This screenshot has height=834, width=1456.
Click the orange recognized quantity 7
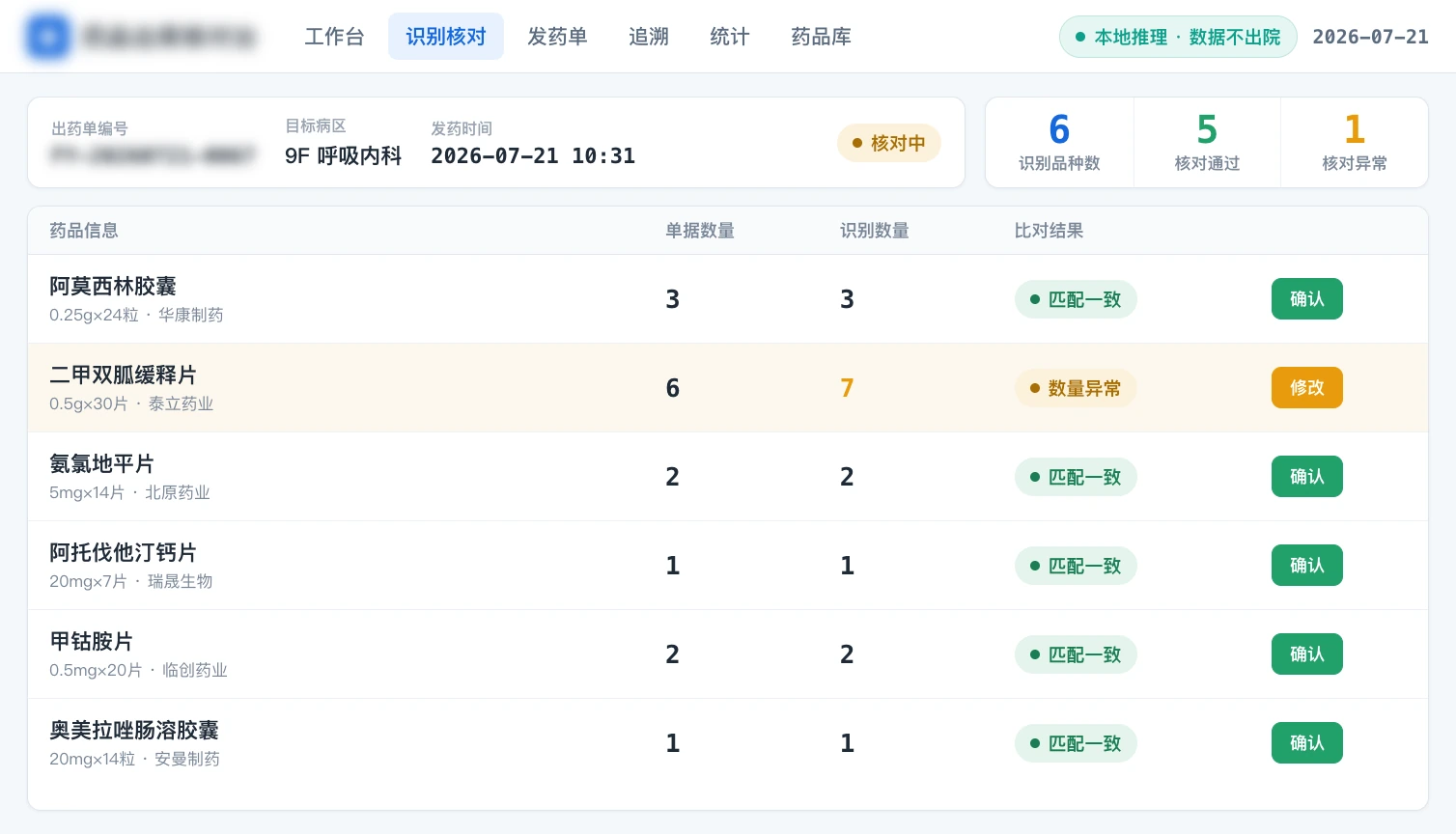coord(847,388)
